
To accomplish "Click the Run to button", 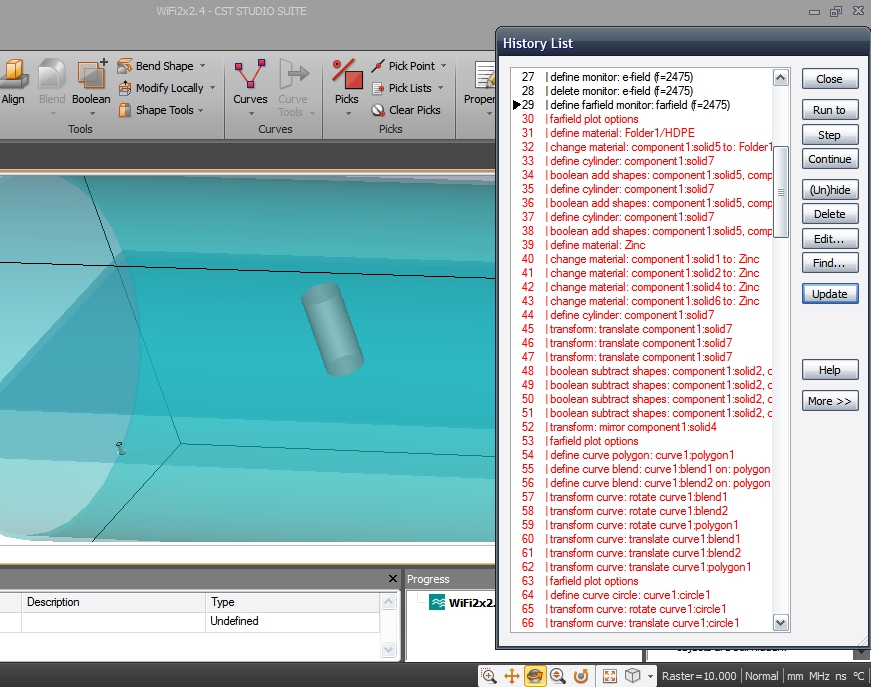I will click(x=829, y=110).
